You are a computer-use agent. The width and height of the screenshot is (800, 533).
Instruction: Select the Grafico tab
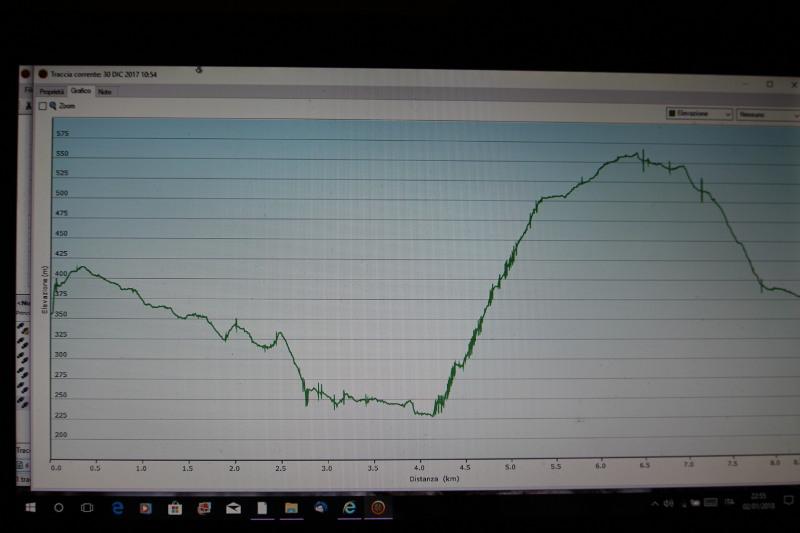coord(81,91)
